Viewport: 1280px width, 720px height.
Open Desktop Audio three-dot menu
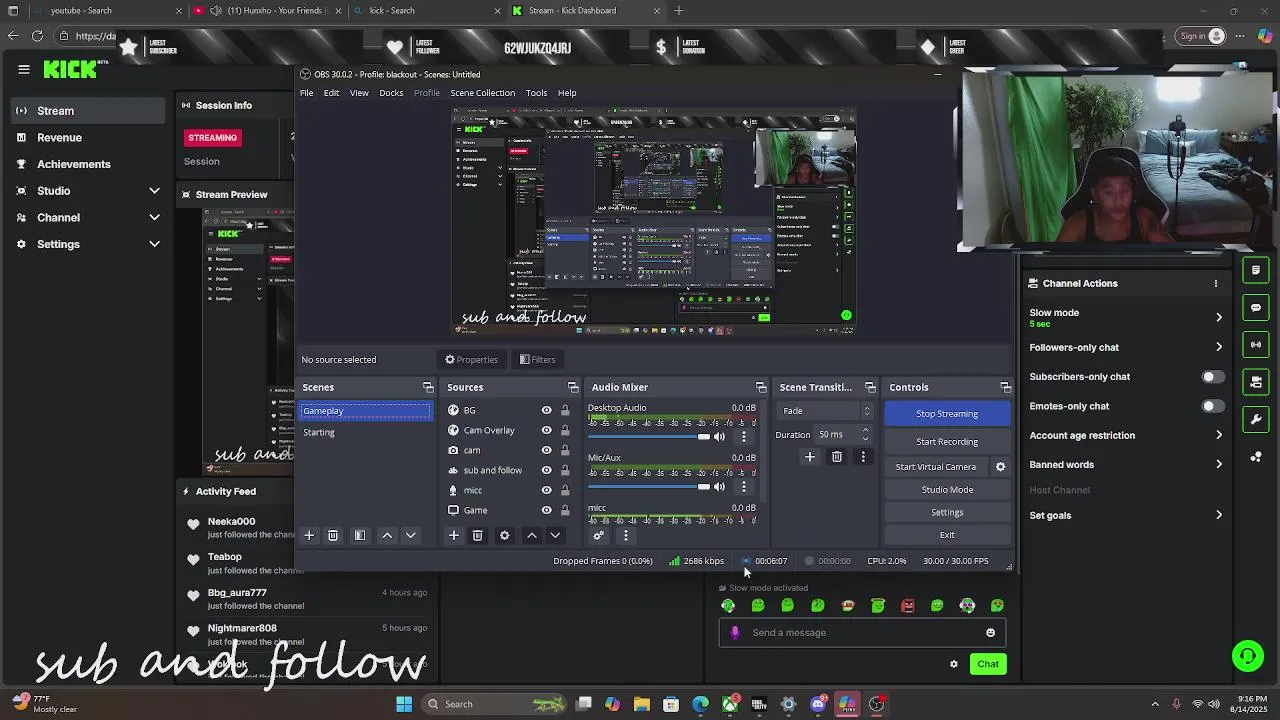pyautogui.click(x=743, y=437)
